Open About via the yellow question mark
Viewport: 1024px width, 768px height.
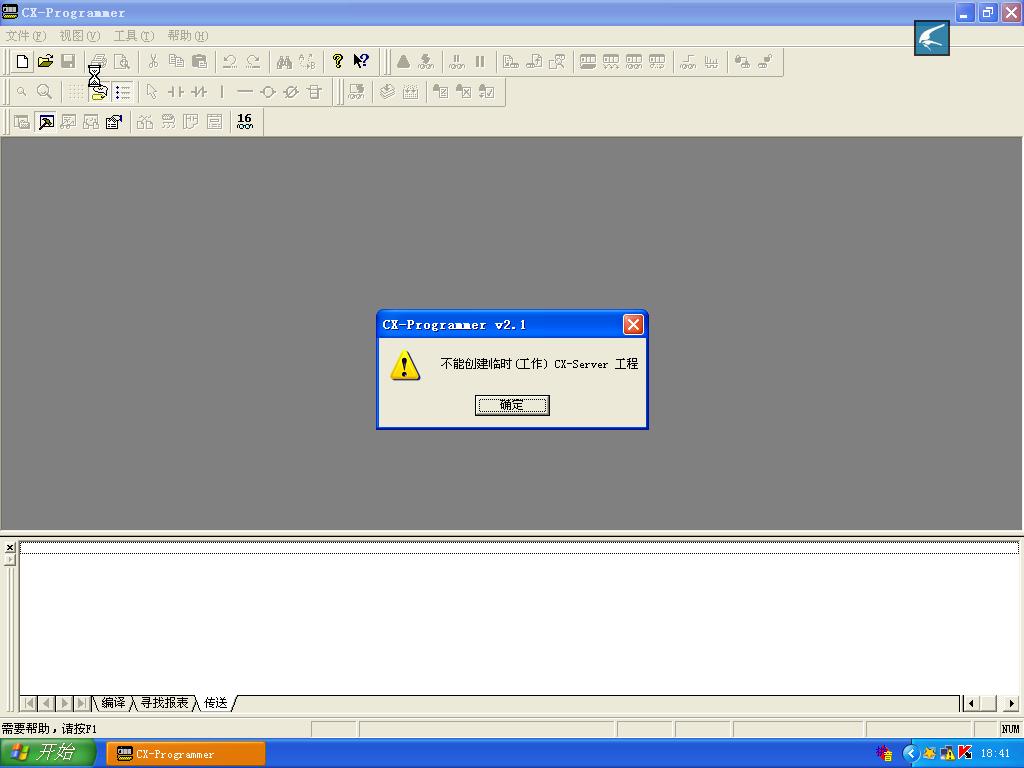[x=338, y=61]
